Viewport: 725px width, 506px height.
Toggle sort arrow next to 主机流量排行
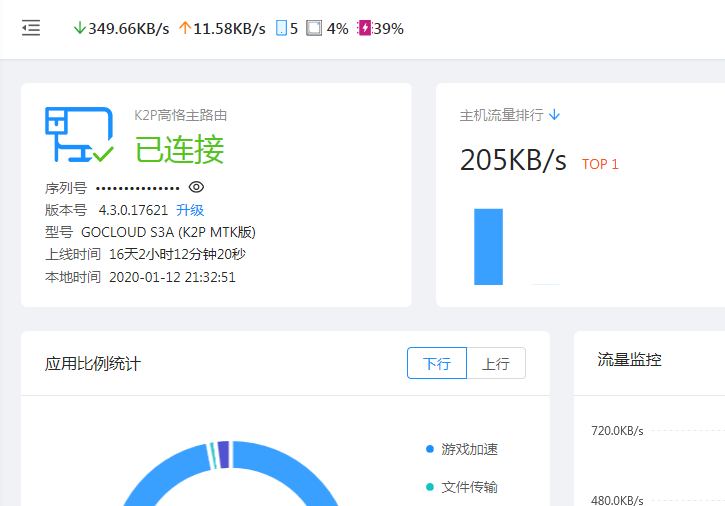tap(555, 115)
